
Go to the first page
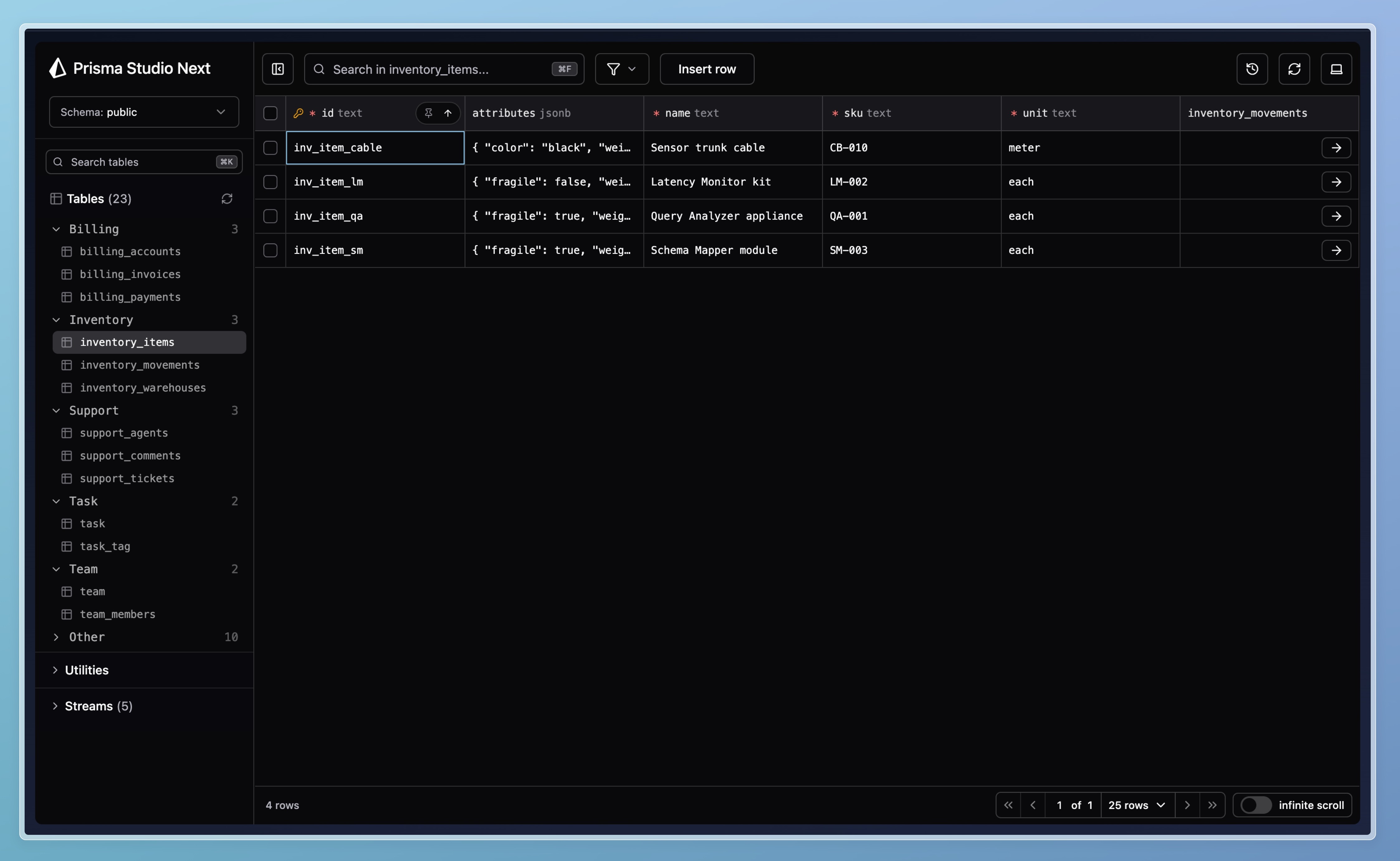[x=1008, y=805]
